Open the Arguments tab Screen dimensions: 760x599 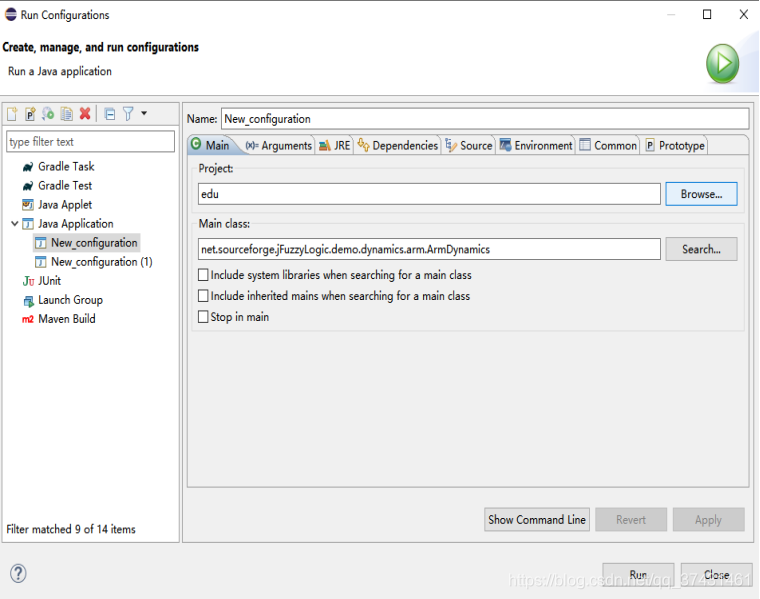(279, 145)
